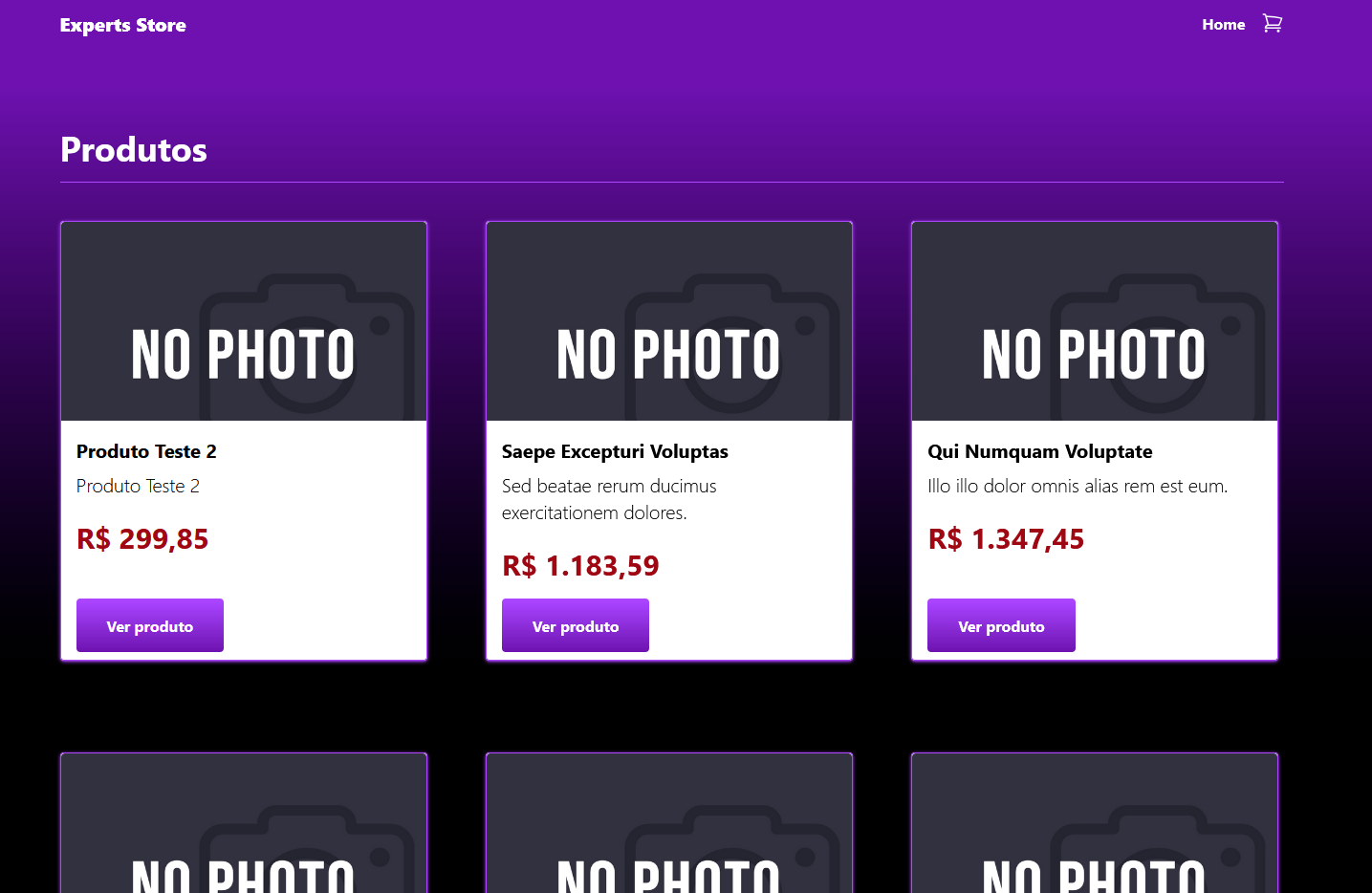The height and width of the screenshot is (893, 1372).
Task: Click Qui Numquam Voluptate photo placeholder
Action: click(1095, 322)
